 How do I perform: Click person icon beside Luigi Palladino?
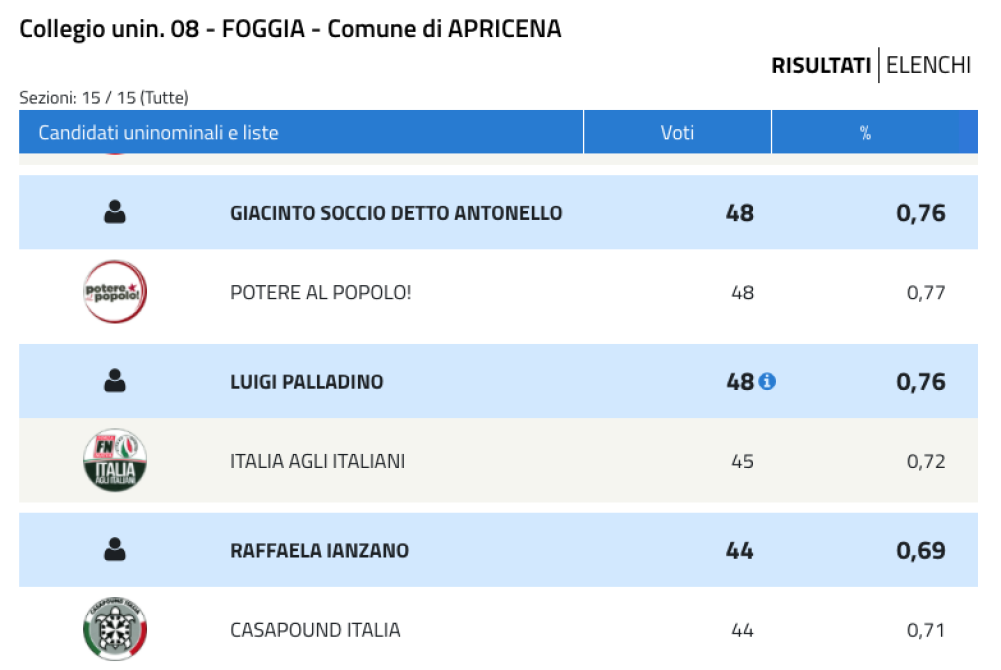tap(115, 381)
